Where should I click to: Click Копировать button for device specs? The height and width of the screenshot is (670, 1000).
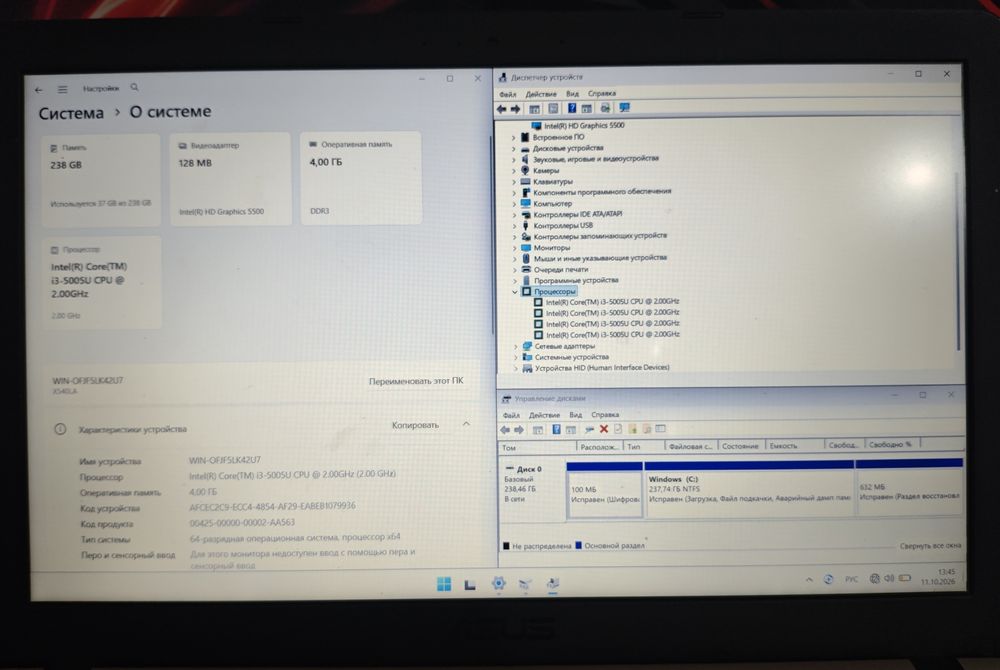point(415,425)
